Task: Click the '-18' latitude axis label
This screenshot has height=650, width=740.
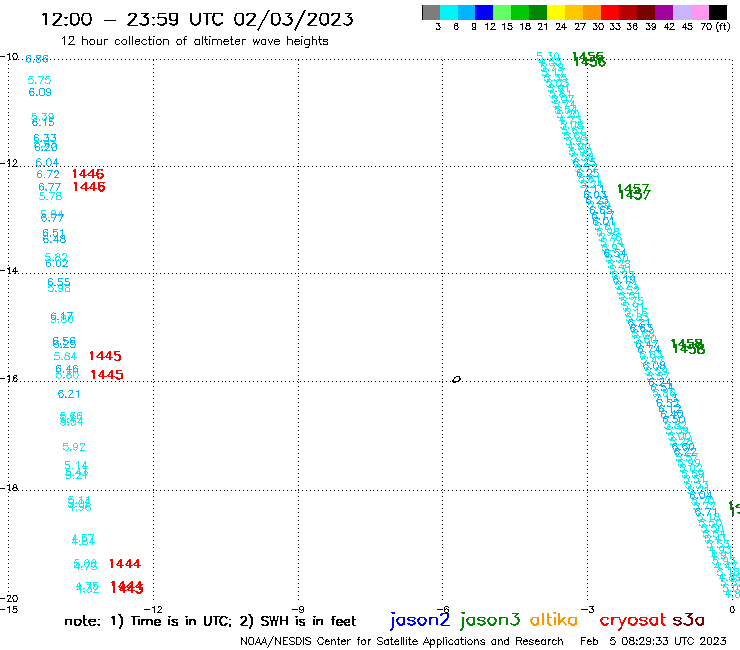Action: click(9, 487)
